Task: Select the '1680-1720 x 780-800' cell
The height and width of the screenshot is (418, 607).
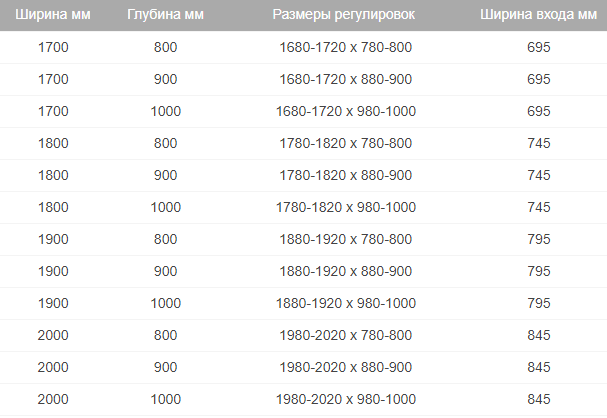Action: click(345, 47)
